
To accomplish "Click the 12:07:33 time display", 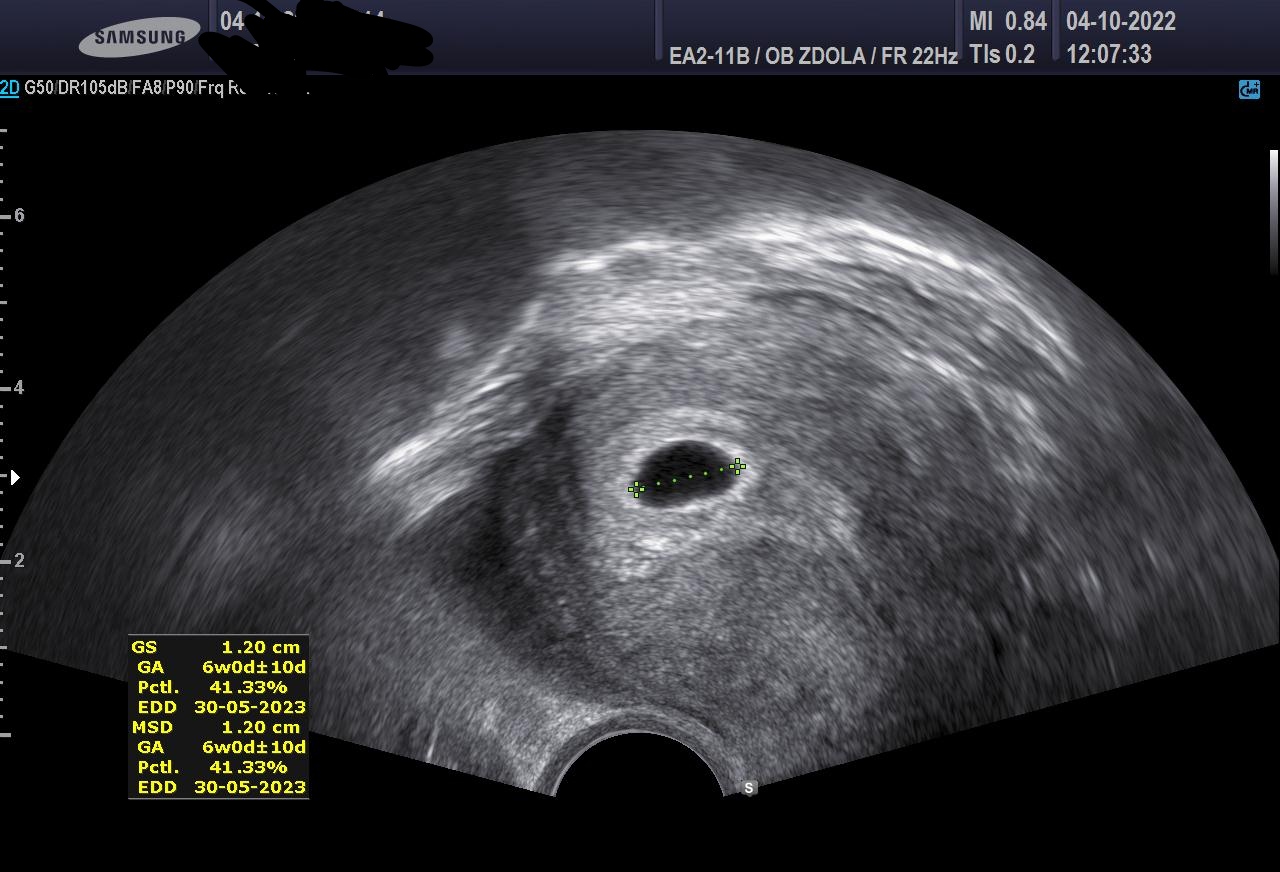I will (x=1109, y=54).
